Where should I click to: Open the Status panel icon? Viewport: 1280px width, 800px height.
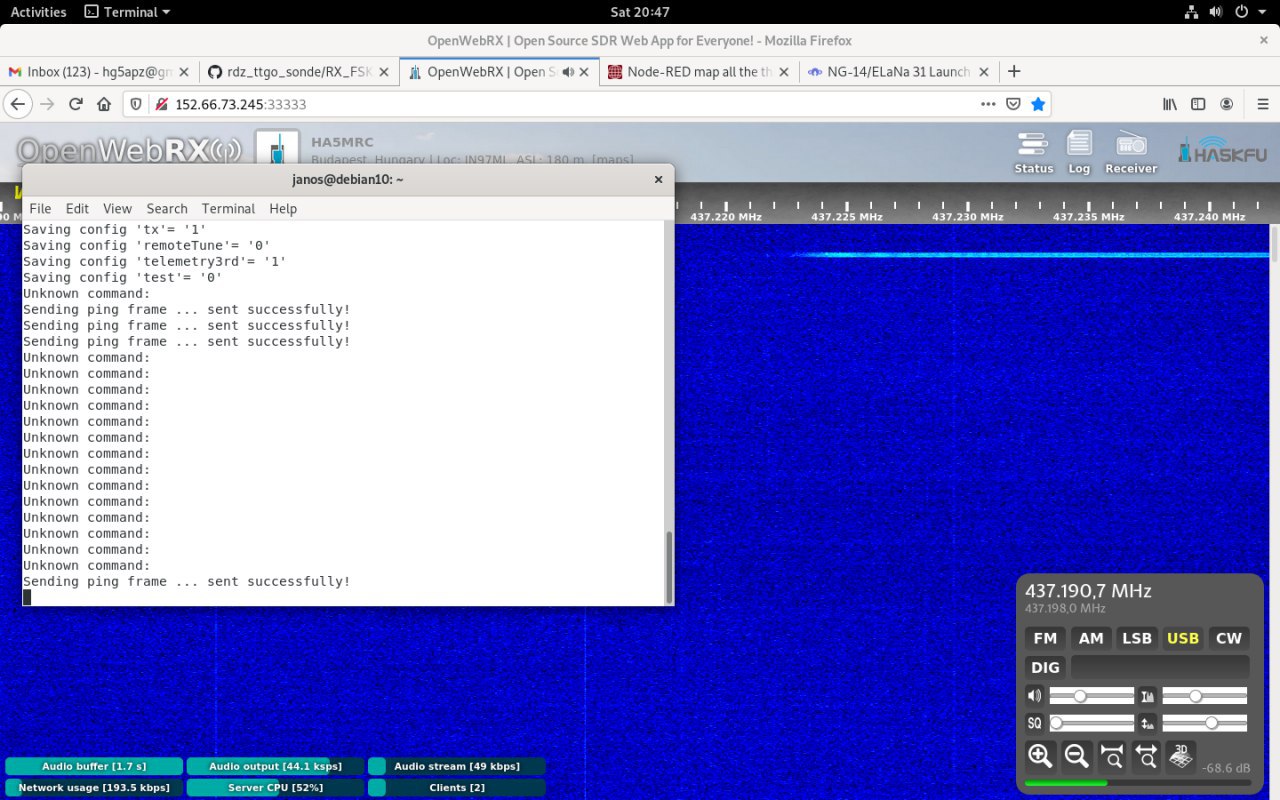point(1033,151)
